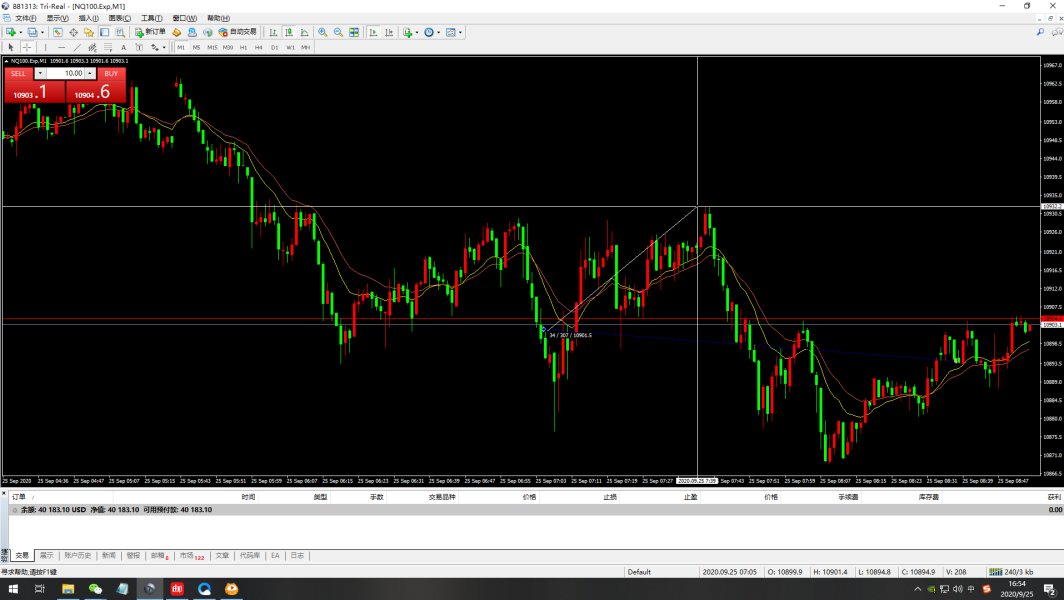Decrease lot volume with down arrow
The width and height of the screenshot is (1064, 600).
coord(40,73)
